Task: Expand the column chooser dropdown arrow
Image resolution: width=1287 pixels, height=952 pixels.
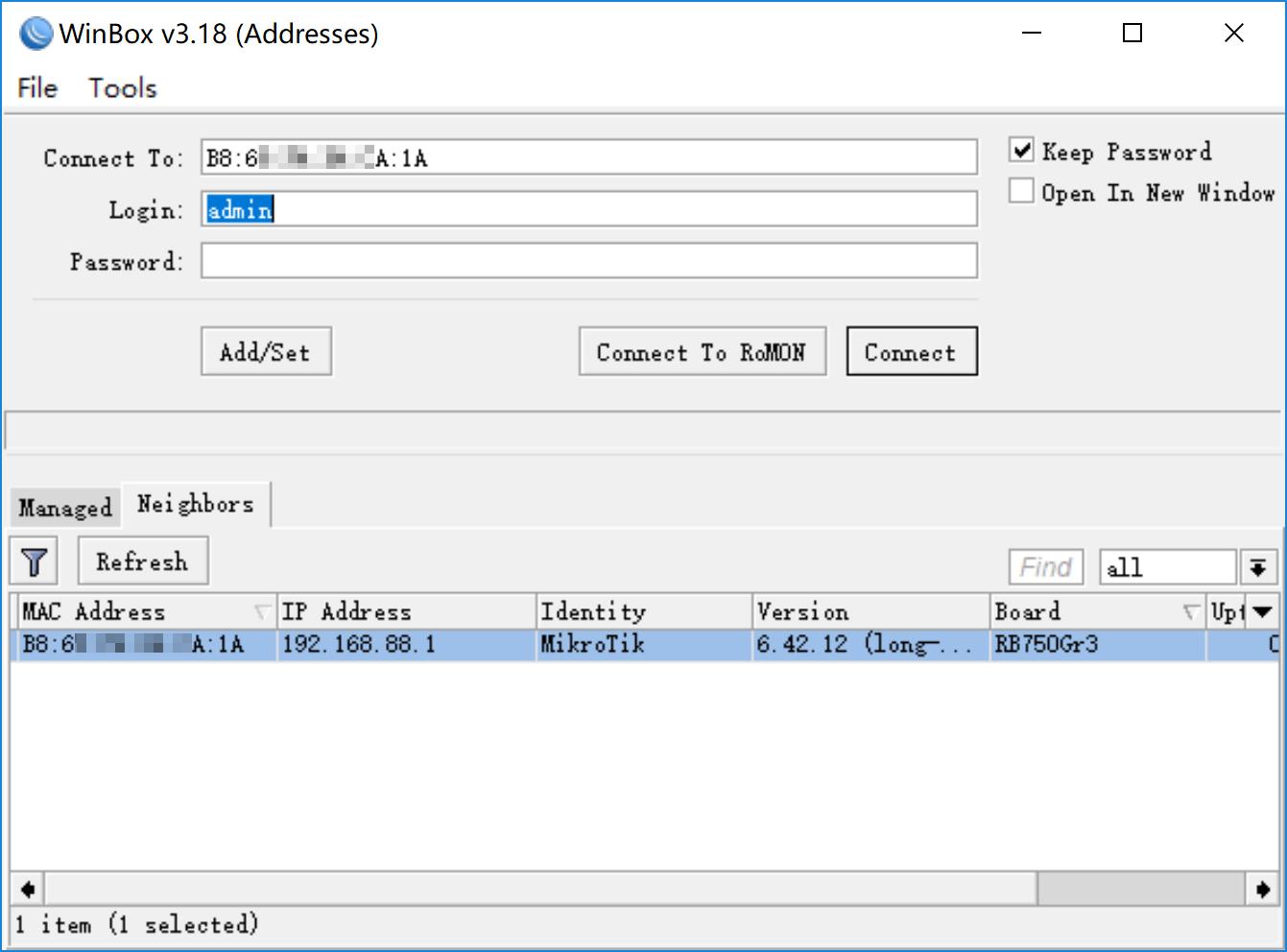Action: tap(1263, 611)
